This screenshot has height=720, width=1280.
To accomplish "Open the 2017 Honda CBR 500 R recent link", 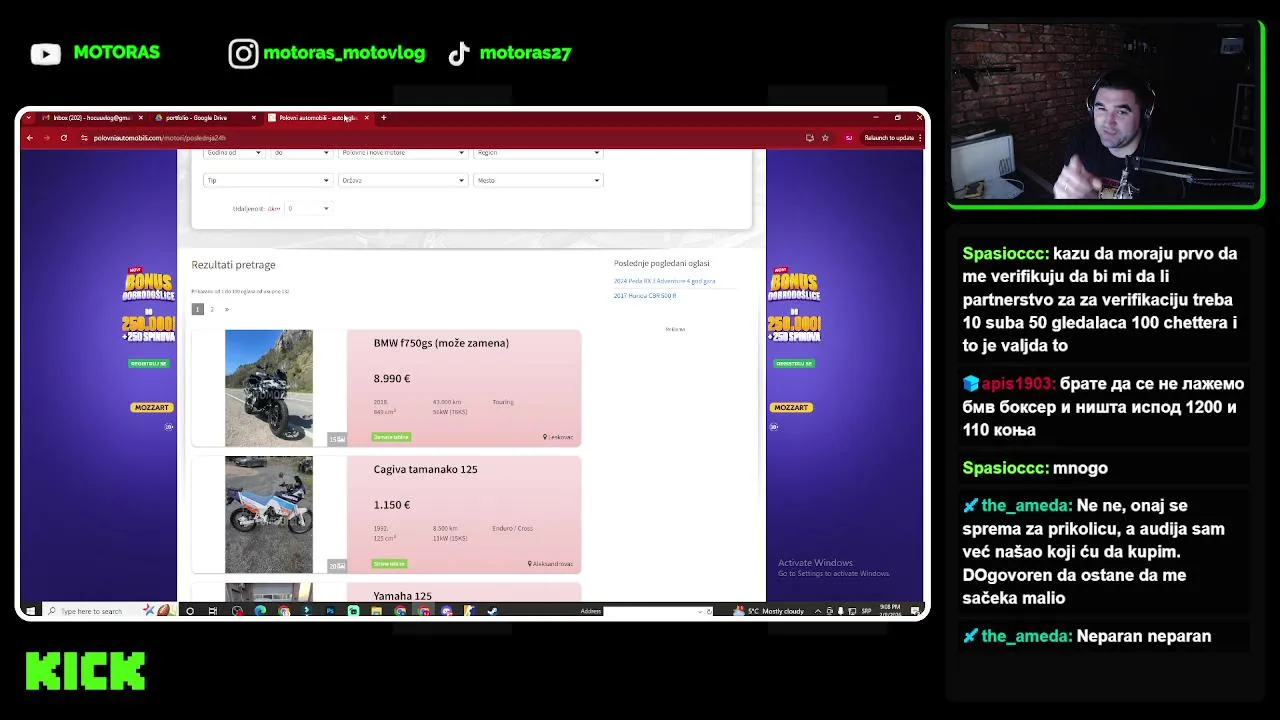I will (x=645, y=296).
